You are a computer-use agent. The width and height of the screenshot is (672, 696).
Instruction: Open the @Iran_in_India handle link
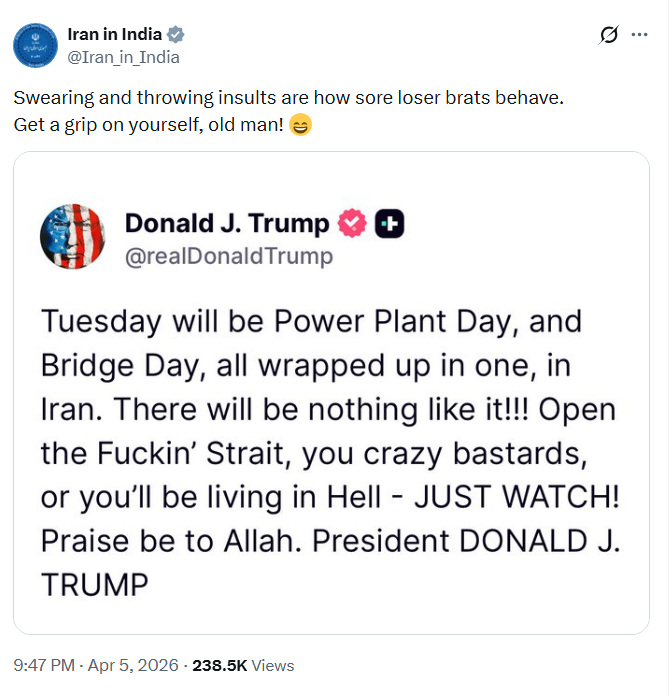click(x=123, y=57)
